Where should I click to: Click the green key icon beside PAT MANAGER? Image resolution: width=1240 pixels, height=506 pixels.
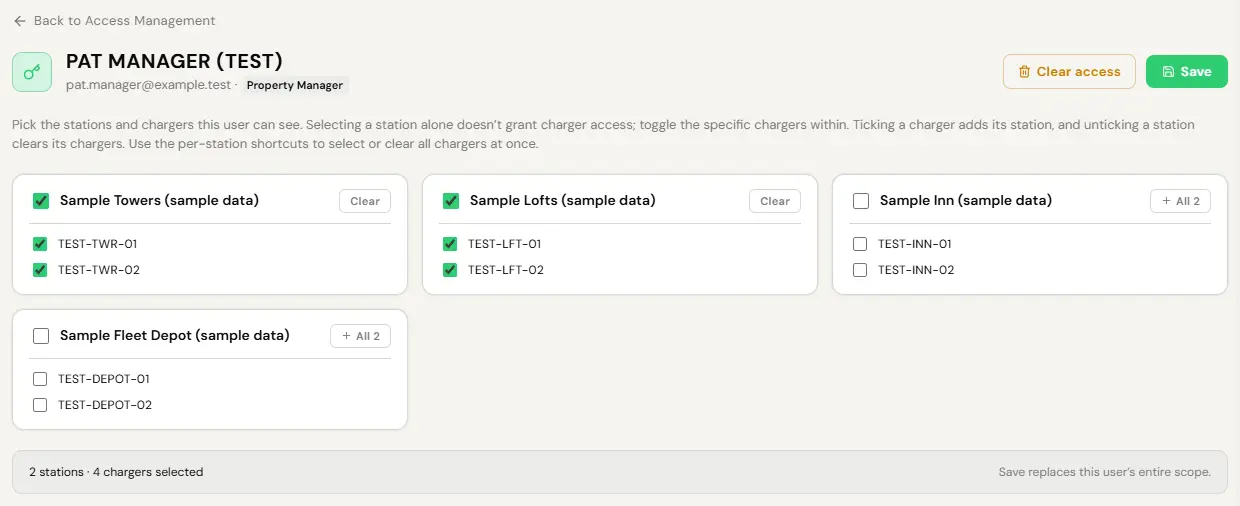(x=32, y=72)
